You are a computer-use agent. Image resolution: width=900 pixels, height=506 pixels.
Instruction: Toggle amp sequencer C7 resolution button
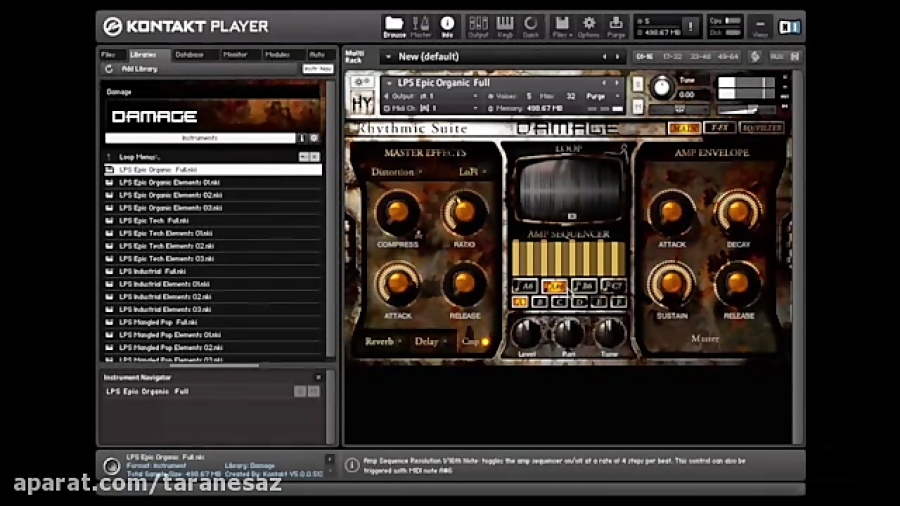(x=613, y=285)
